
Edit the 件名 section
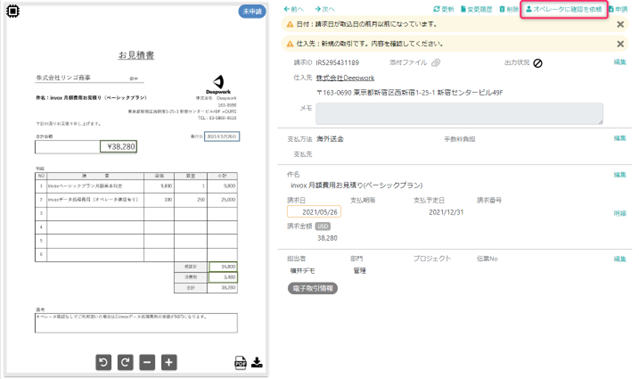620,174
